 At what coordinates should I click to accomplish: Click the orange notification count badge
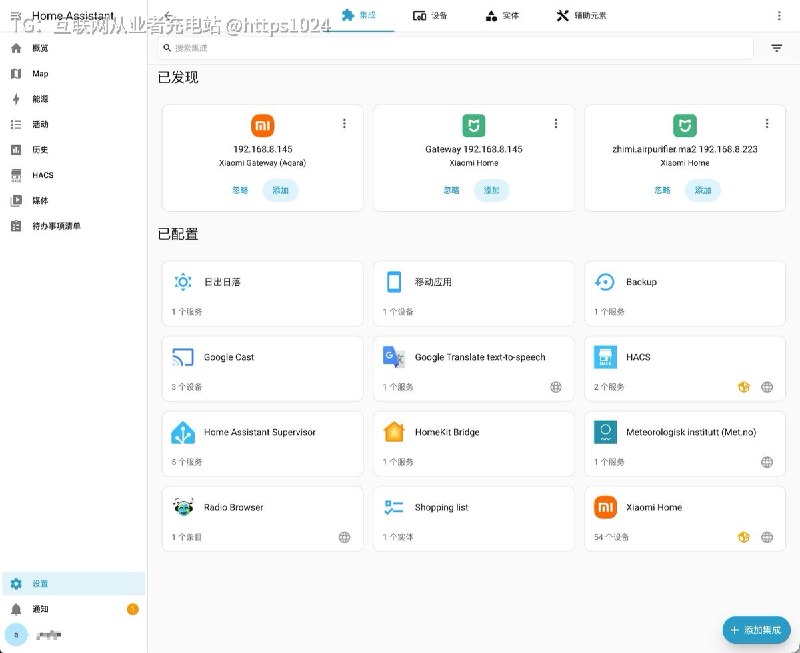click(133, 609)
